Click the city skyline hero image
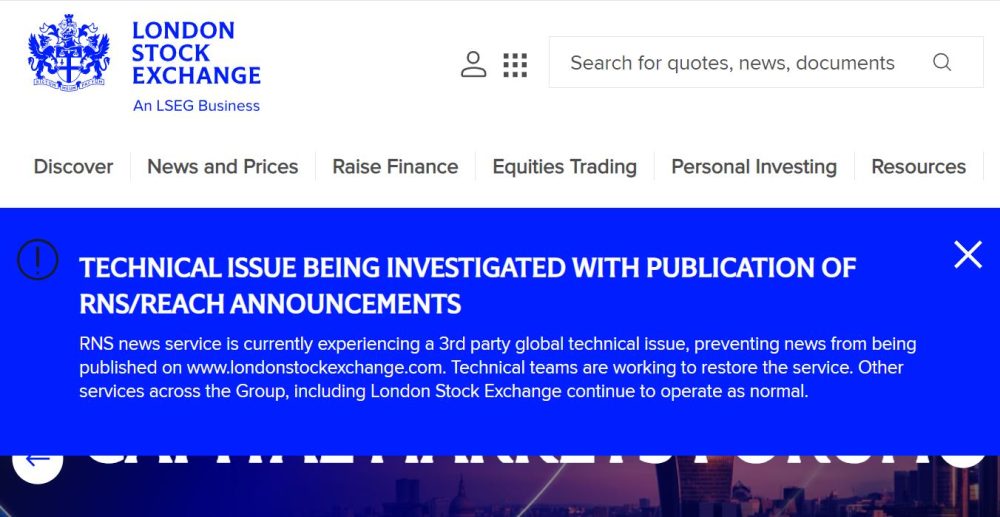Image resolution: width=1000 pixels, height=517 pixels. point(600,492)
